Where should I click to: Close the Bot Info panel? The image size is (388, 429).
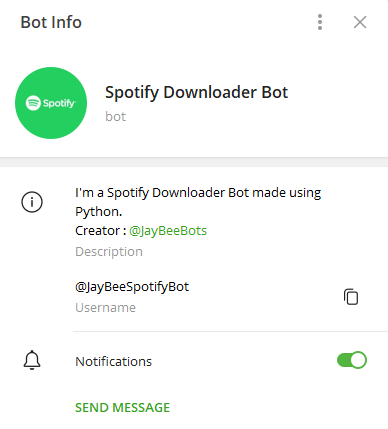360,22
